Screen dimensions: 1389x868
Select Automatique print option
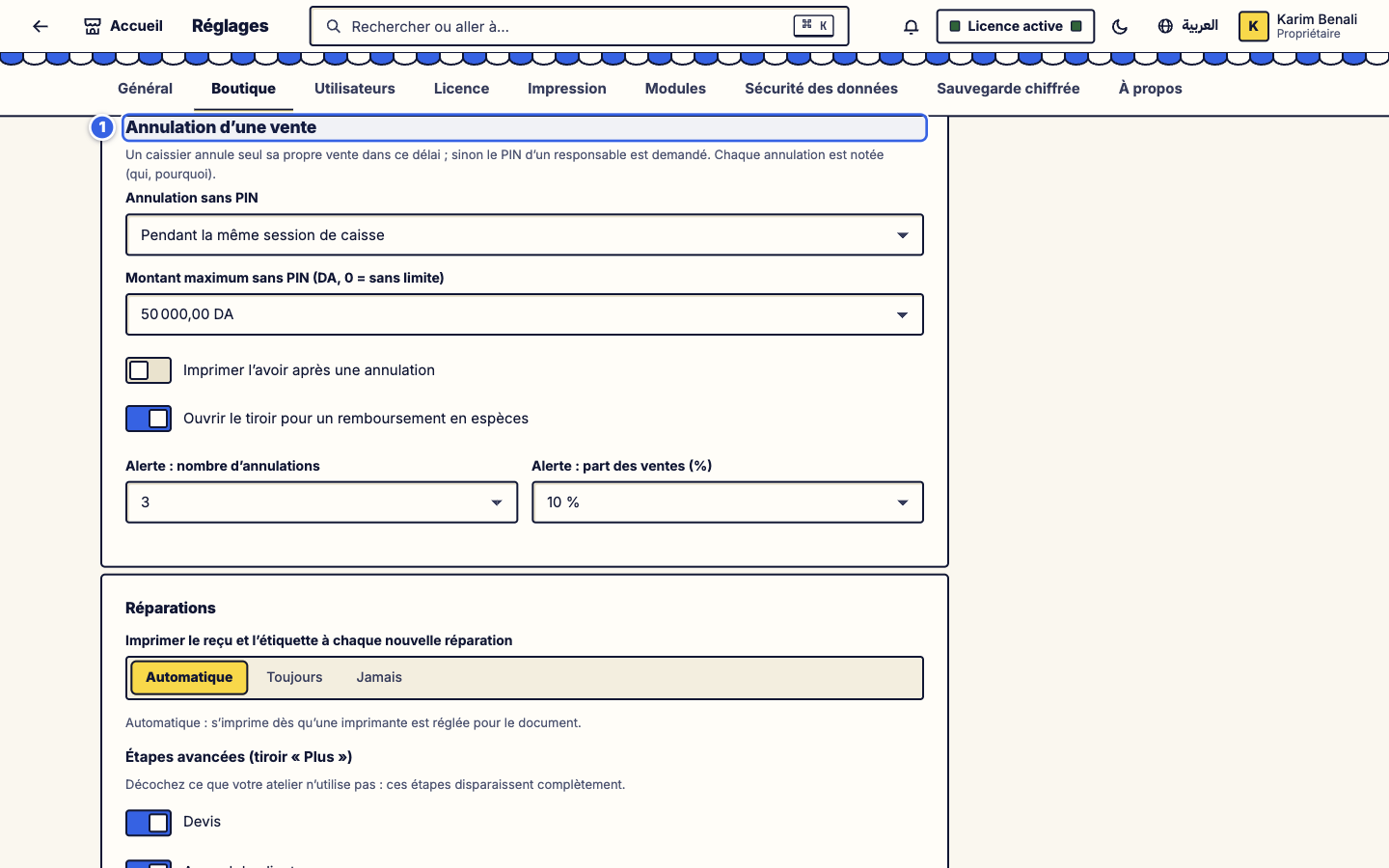[x=189, y=677]
